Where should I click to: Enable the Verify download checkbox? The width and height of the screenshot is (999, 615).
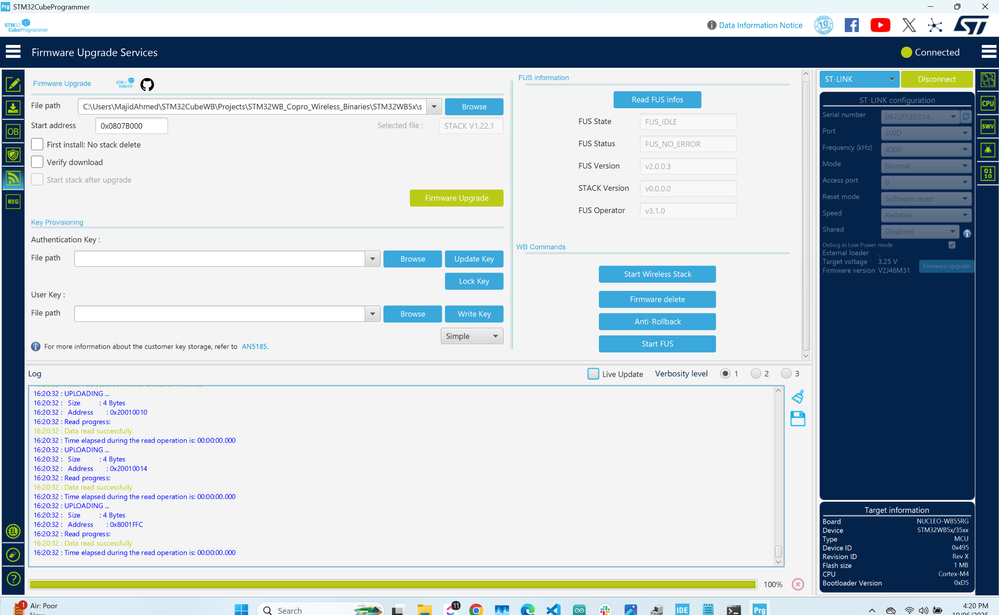[x=38, y=162]
